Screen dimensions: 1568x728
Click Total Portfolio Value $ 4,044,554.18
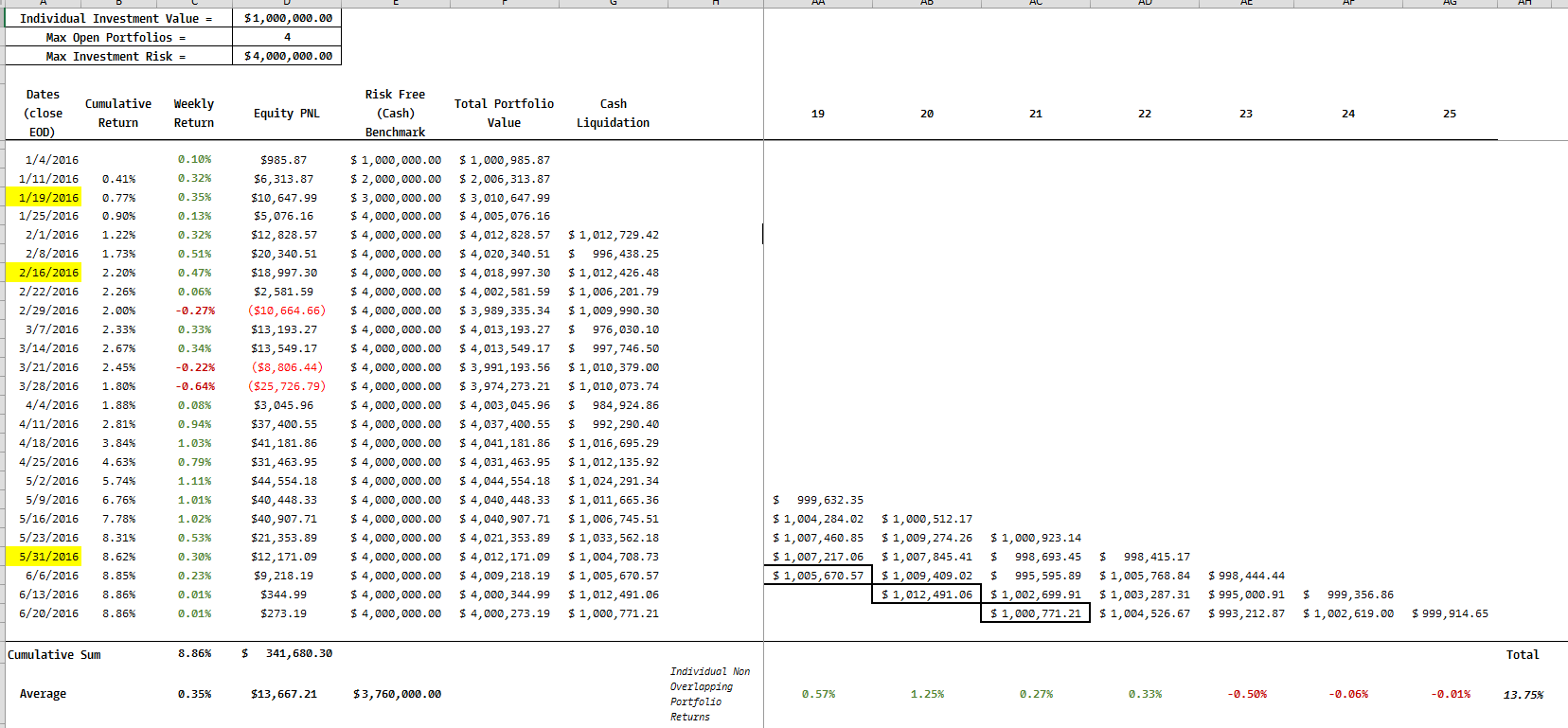505,481
